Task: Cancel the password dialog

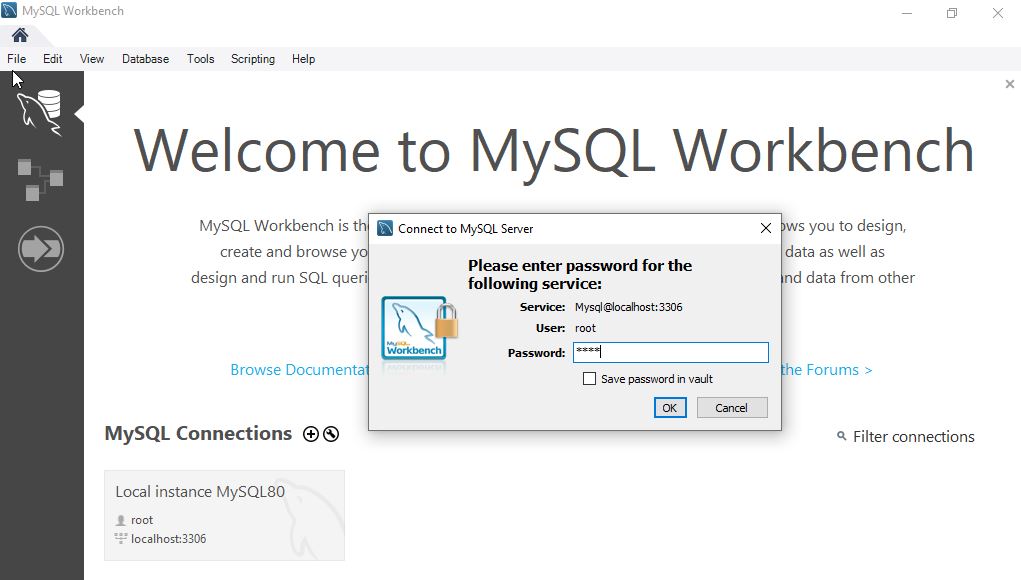Action: point(731,407)
